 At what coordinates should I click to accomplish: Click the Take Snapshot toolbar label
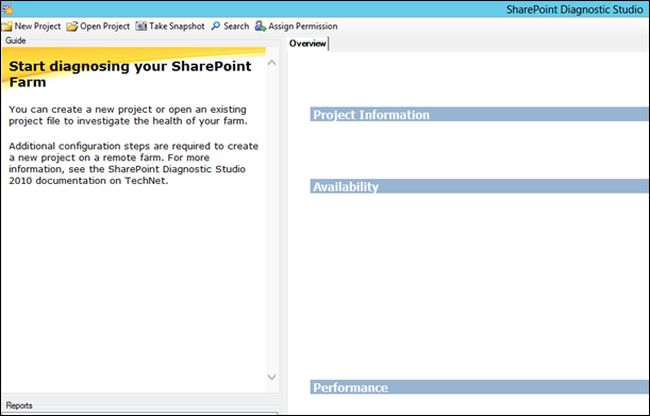(x=177, y=26)
